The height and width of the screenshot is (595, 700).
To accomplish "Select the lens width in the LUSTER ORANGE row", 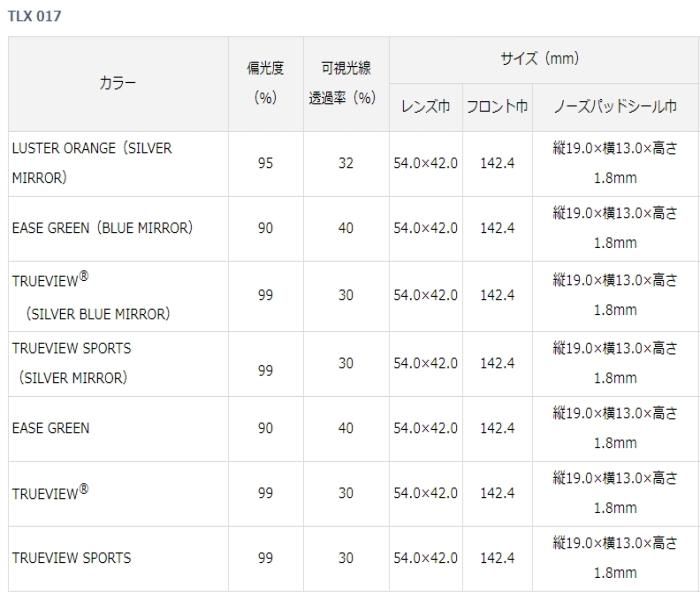I will [425, 163].
